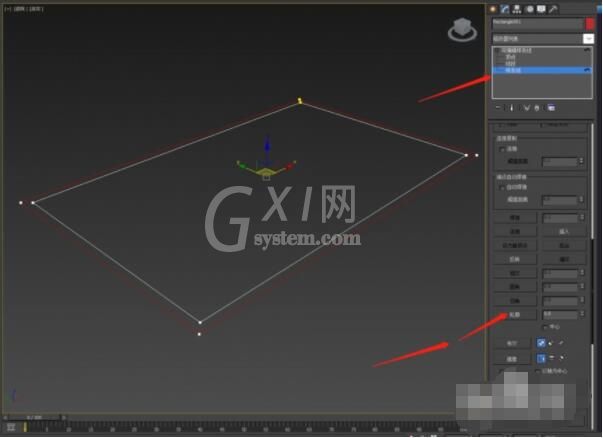Collapse the Editable Spline stack entry
The height and width of the screenshot is (438, 603).
(x=497, y=50)
